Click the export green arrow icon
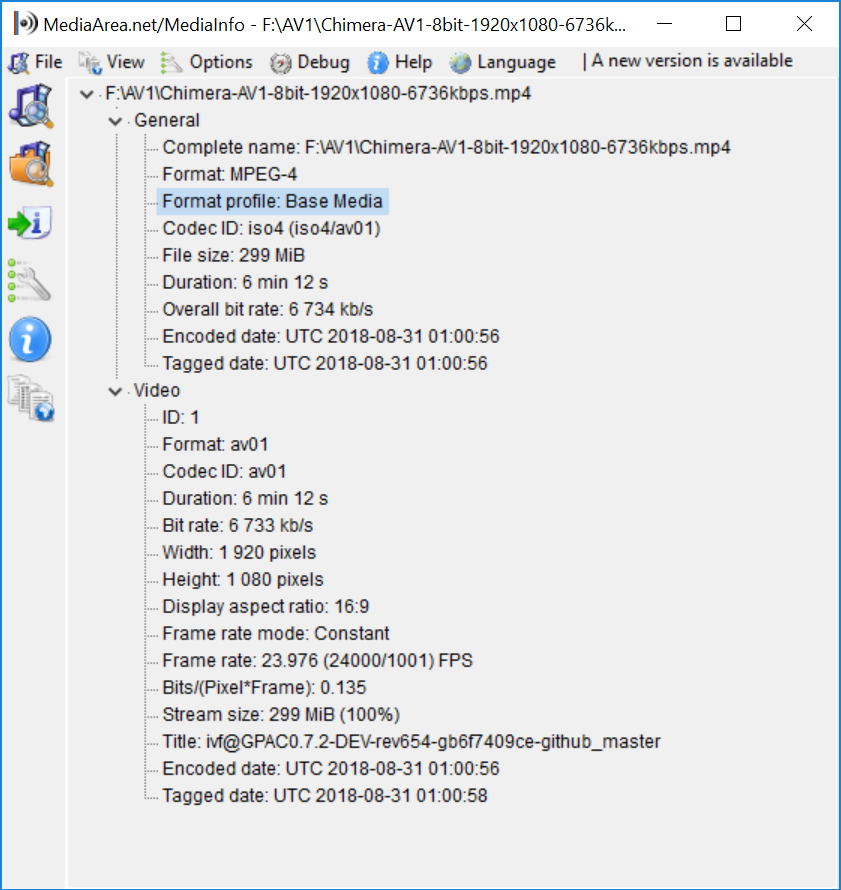This screenshot has height=890, width=841. pos(30,222)
